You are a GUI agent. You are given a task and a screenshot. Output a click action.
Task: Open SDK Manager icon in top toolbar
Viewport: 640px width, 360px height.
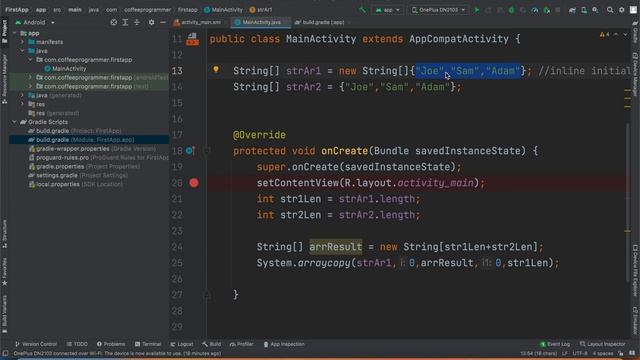[596, 10]
